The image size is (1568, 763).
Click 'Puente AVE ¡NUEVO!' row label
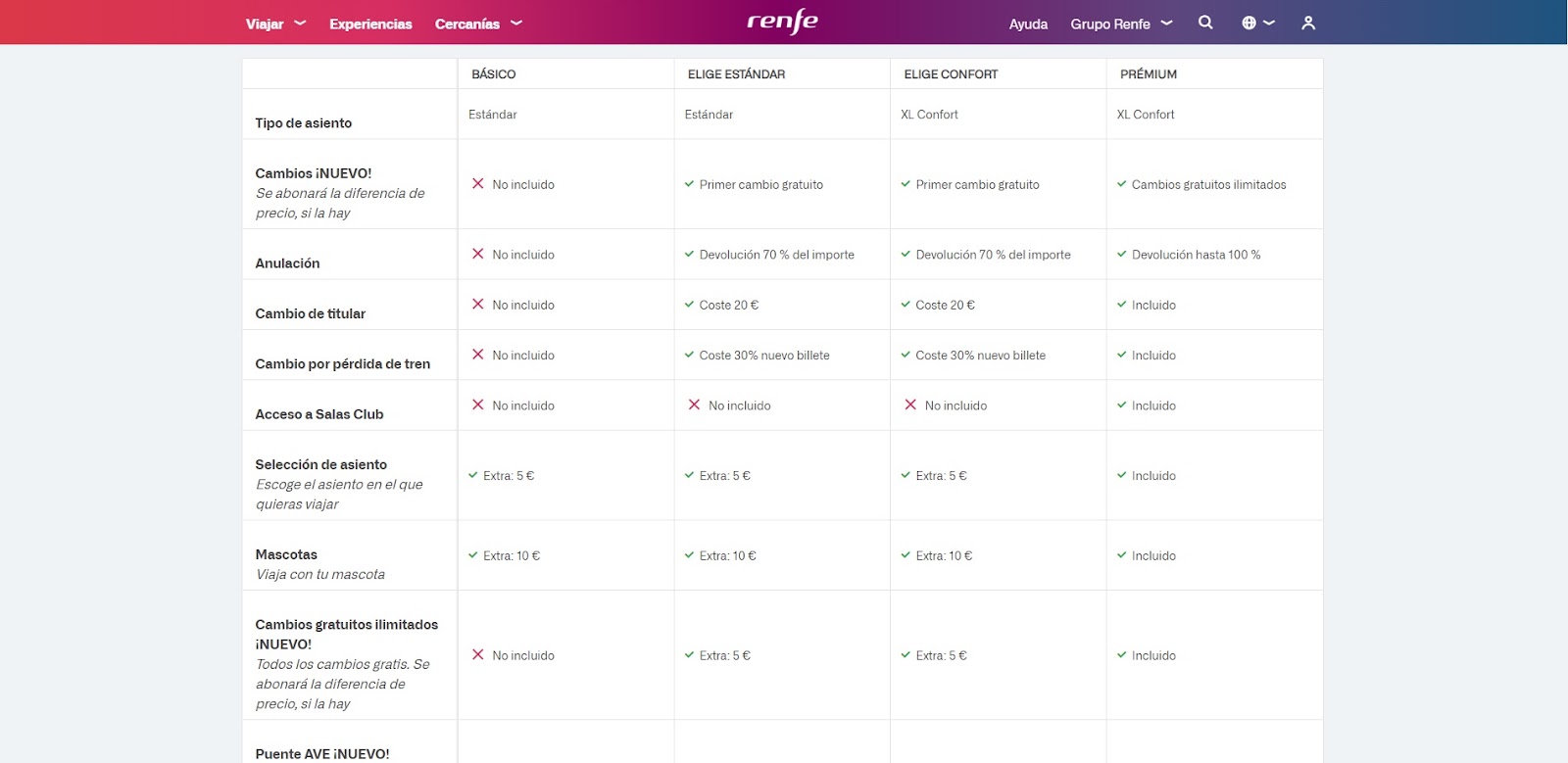click(322, 754)
